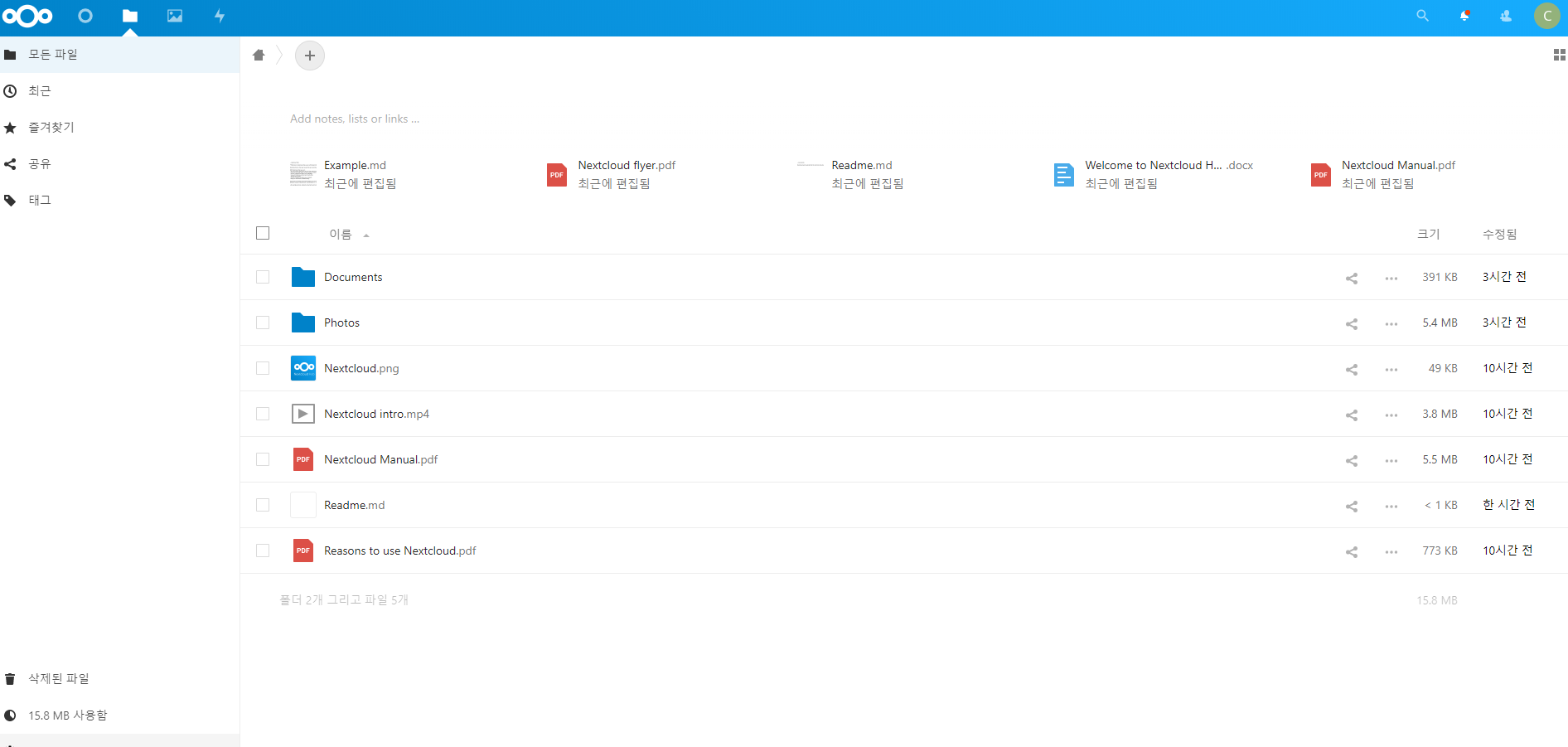The image size is (1568, 747).
Task: Open recent Nextcloud Manual.pdf recommendation
Action: [x=1382, y=174]
